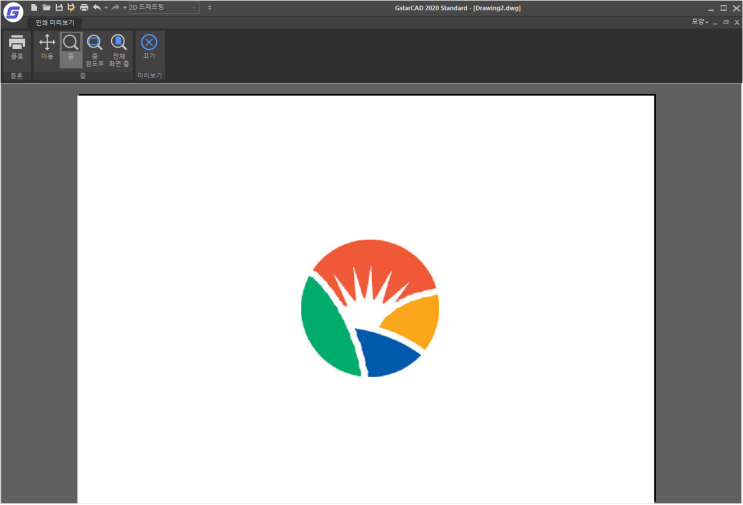This screenshot has width=743, height=505.
Task: Save the drawing with the floppy icon
Action: [x=59, y=7]
